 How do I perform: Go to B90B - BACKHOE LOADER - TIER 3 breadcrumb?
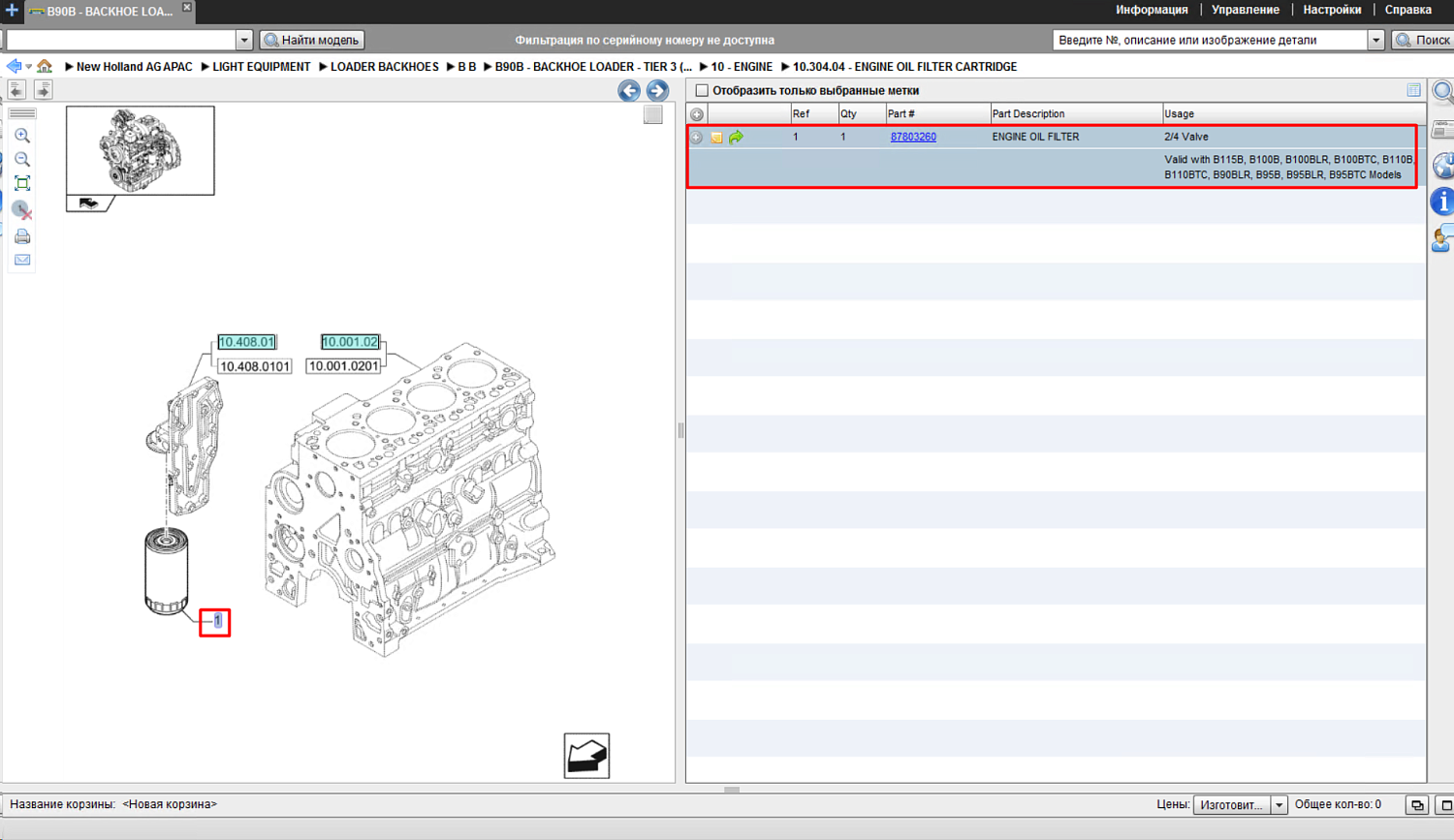[593, 67]
